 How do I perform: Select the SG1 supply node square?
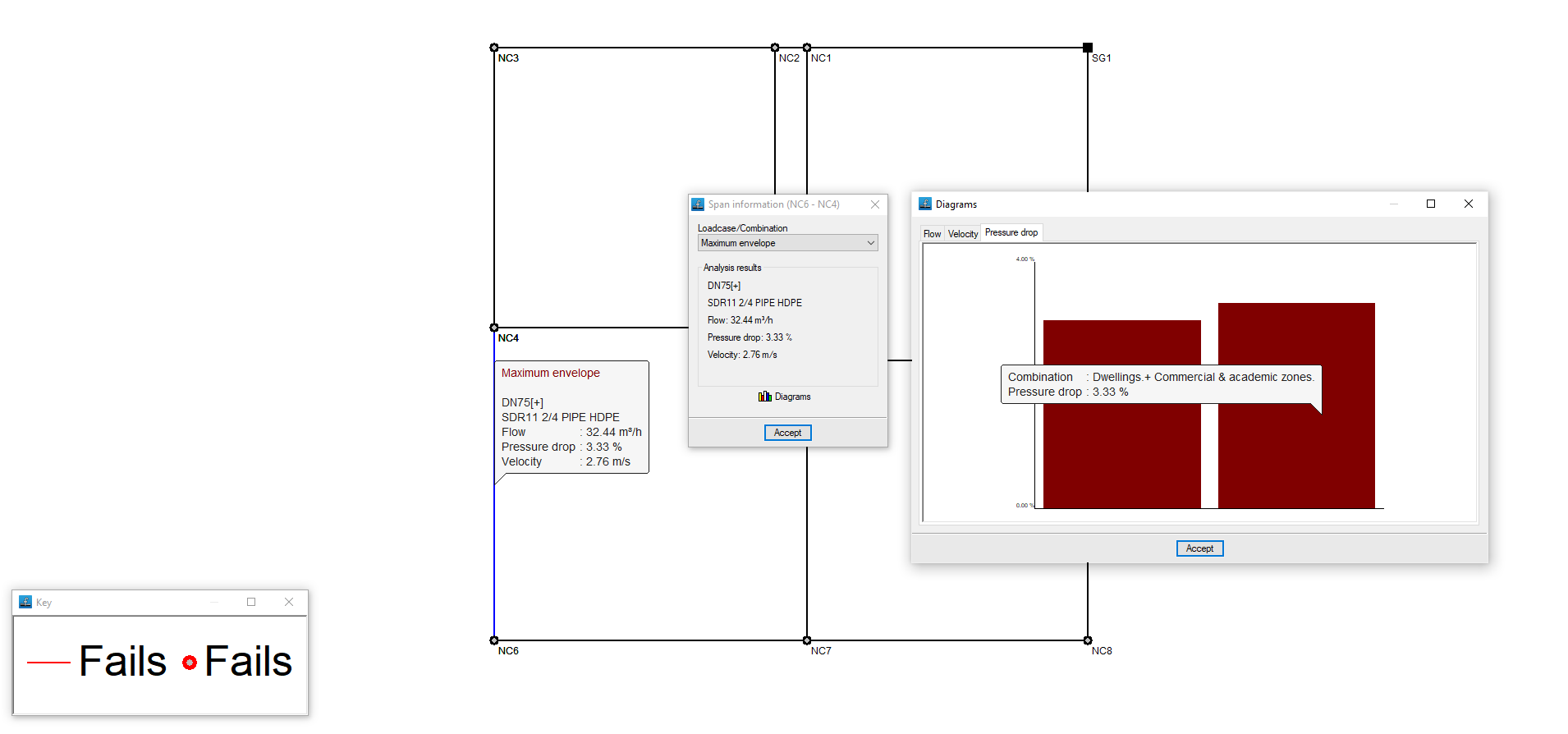pos(1088,48)
